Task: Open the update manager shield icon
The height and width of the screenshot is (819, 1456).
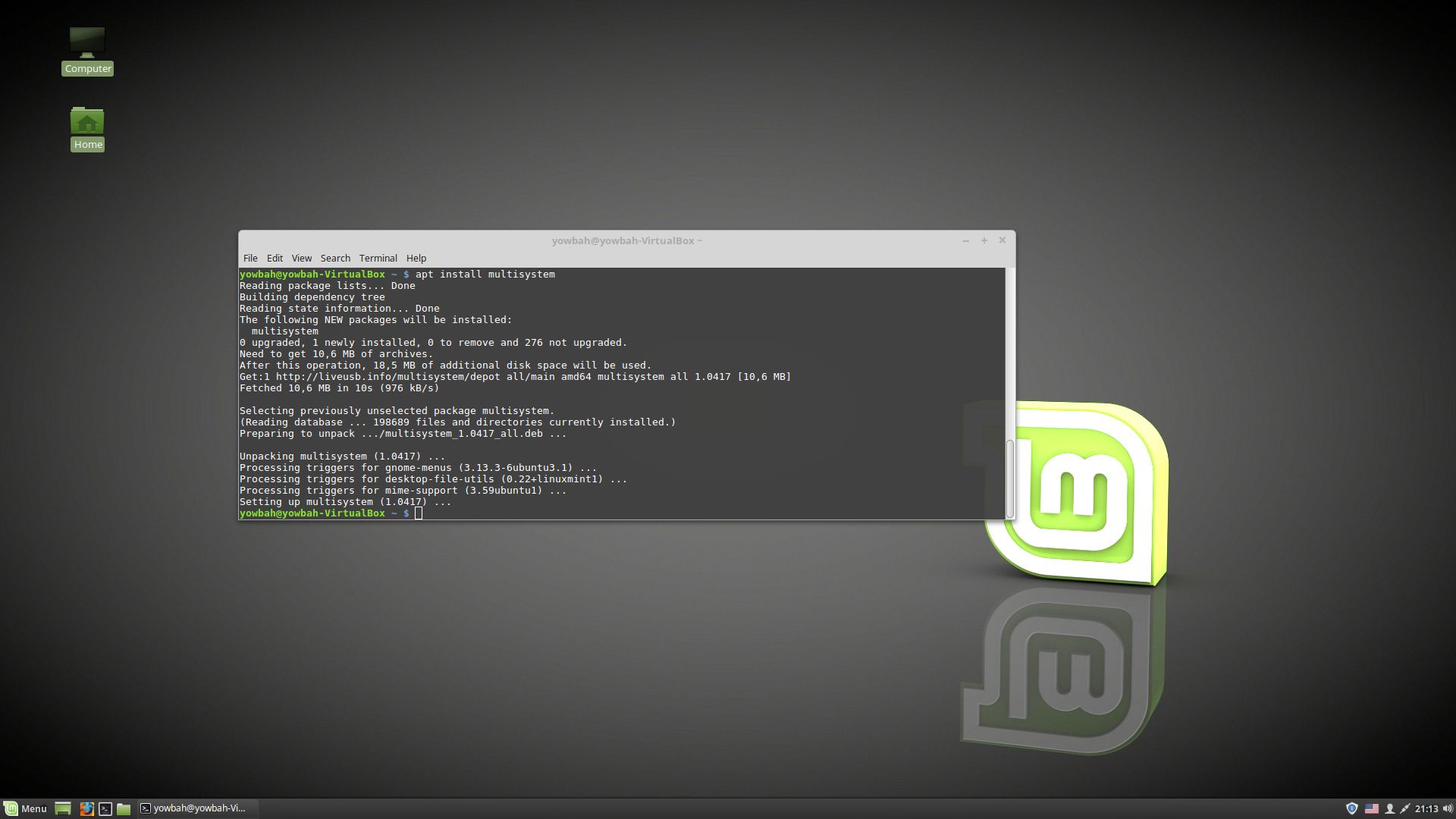Action: pyautogui.click(x=1351, y=808)
